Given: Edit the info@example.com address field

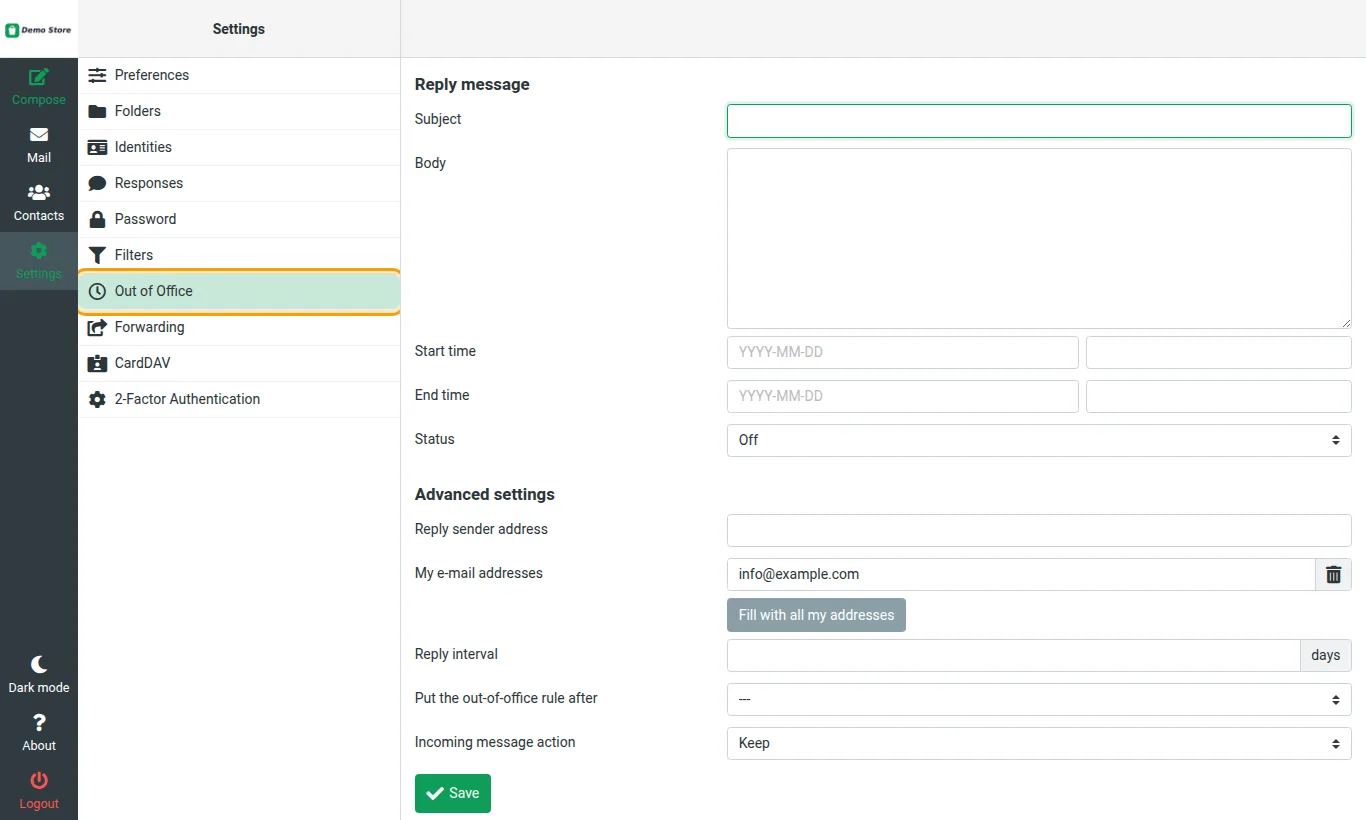Looking at the screenshot, I should click(x=1021, y=574).
